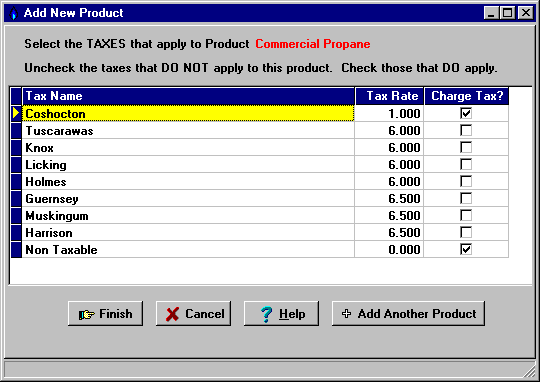Click the red X icon on Cancel
The image size is (540, 382).
click(172, 314)
